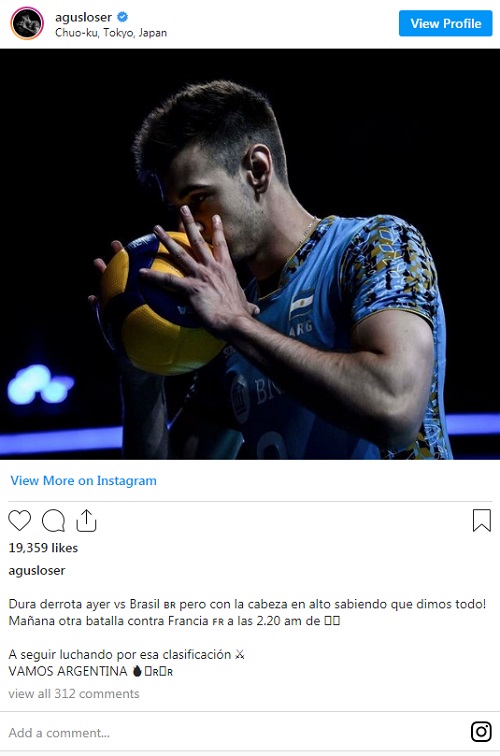
Task: Show who liked via 19,359 likes
Action: coord(43,548)
